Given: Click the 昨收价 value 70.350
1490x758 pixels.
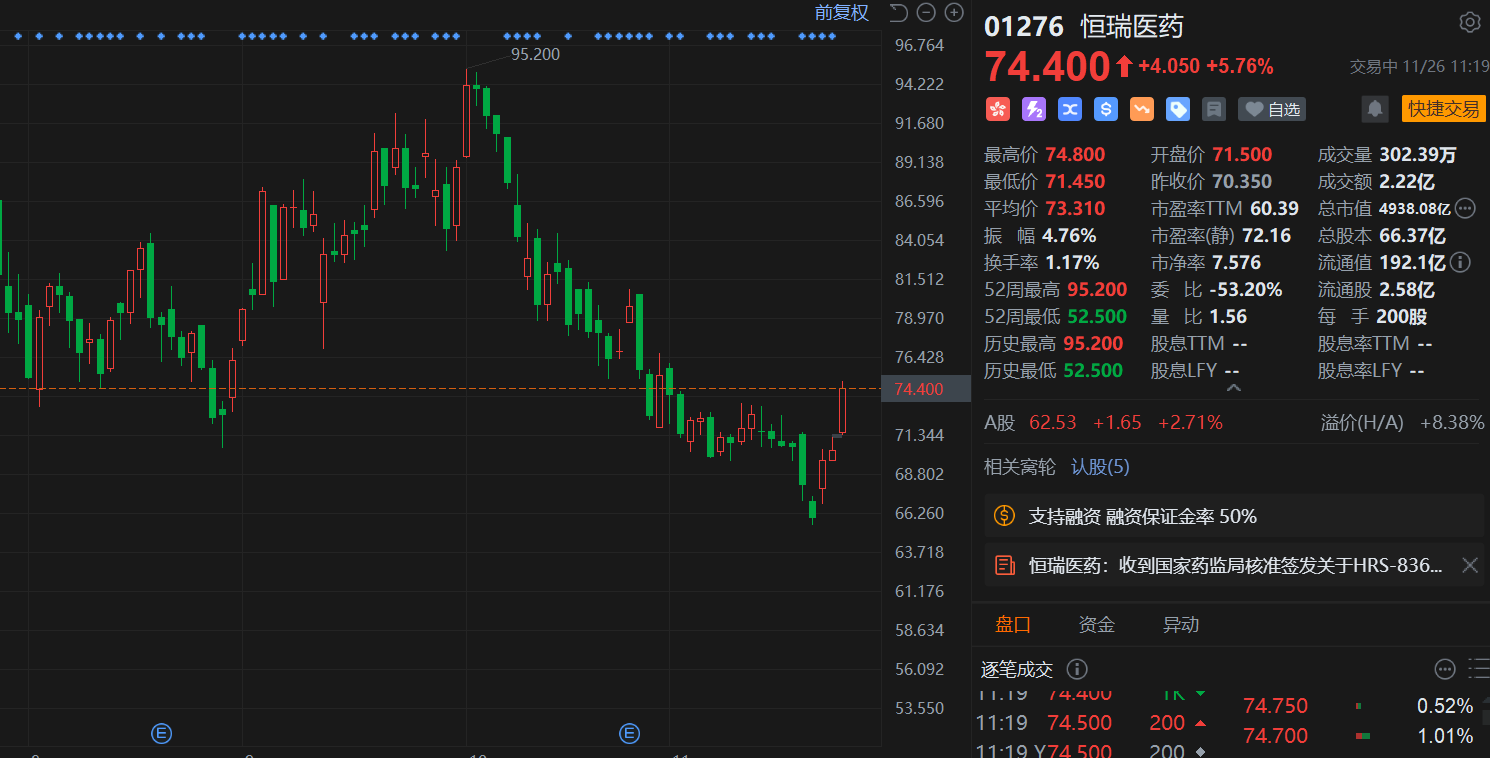Looking at the screenshot, I should coord(1242,182).
